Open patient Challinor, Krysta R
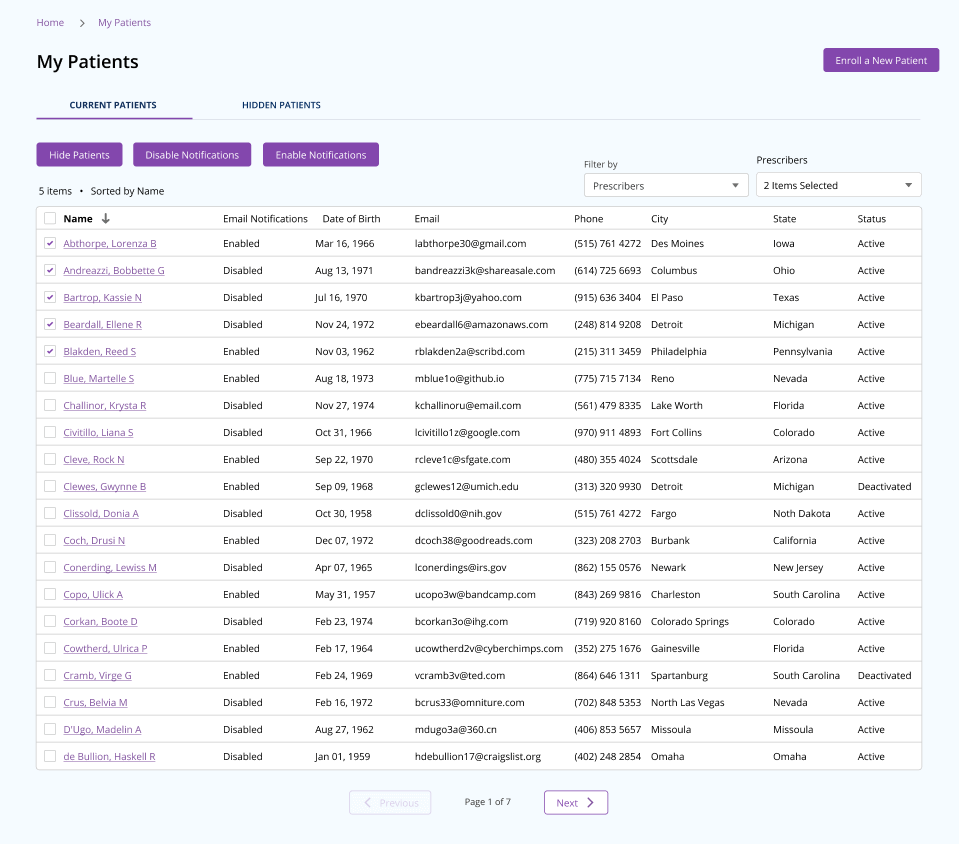 (105, 405)
